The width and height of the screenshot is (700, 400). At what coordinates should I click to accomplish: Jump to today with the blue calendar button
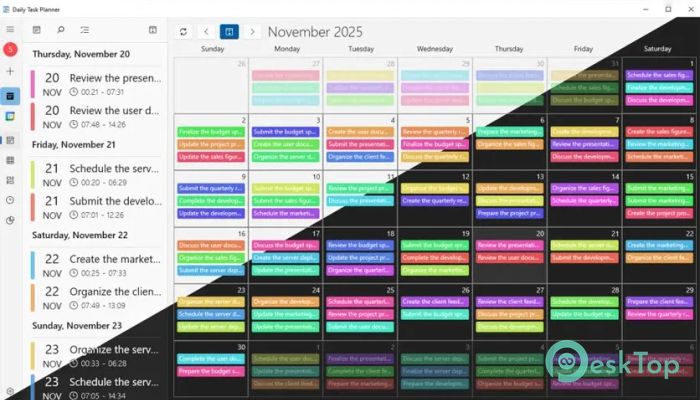(x=229, y=32)
